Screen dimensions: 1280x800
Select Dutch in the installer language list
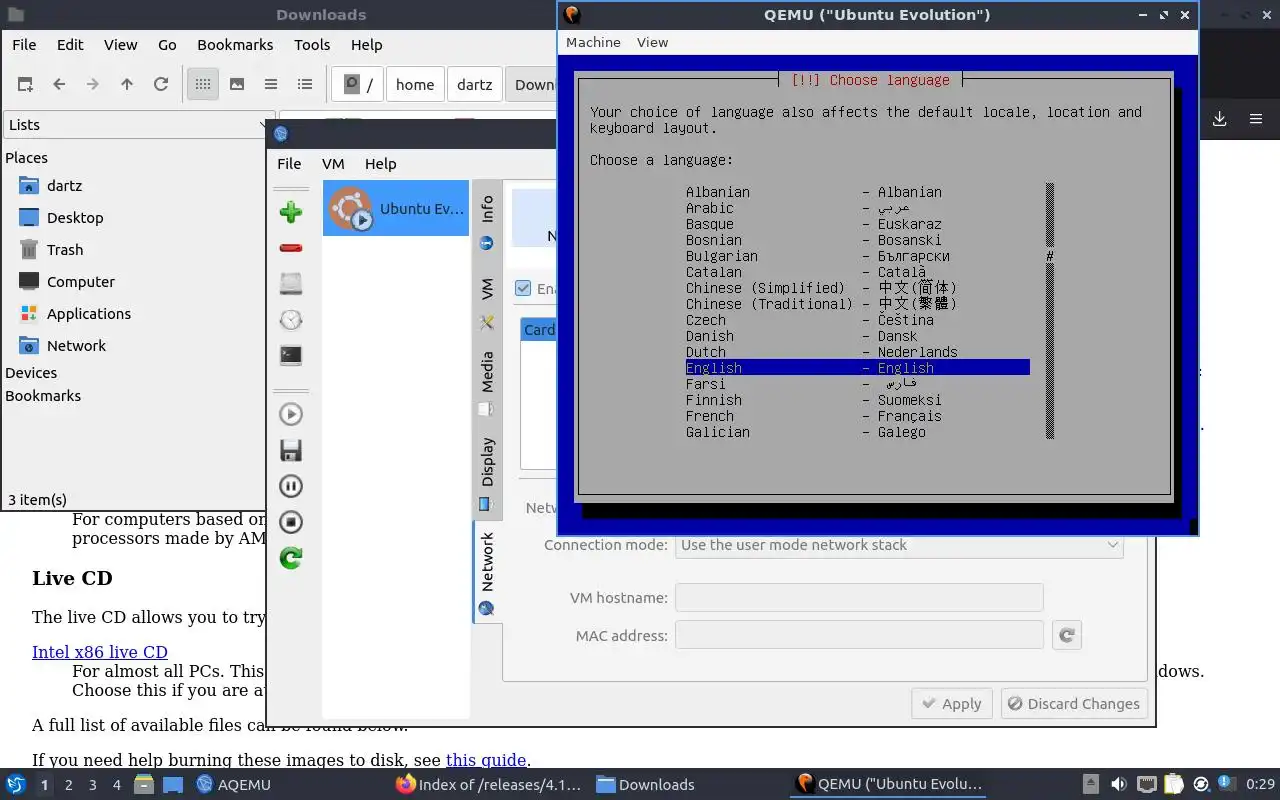(858, 352)
